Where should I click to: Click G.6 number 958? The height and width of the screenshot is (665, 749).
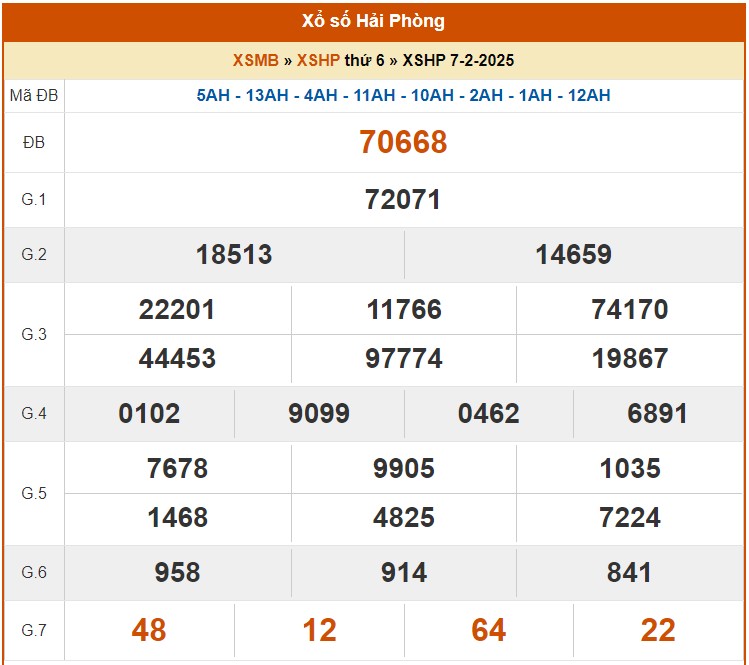point(177,573)
